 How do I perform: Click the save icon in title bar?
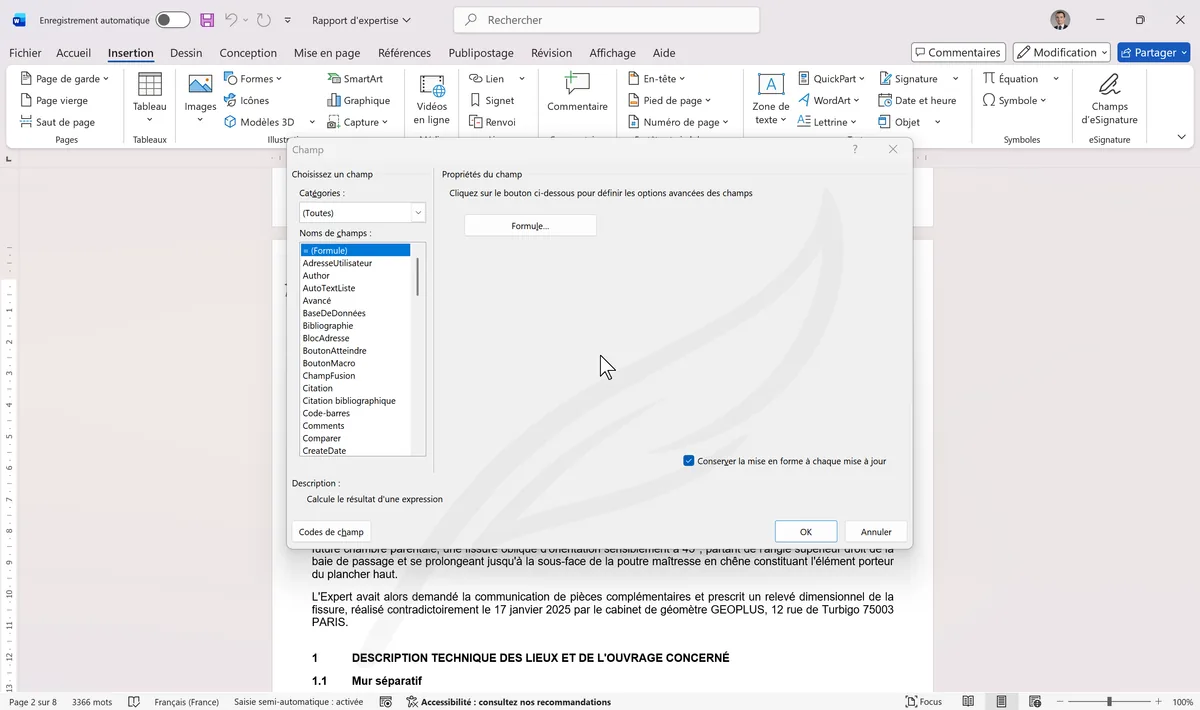[x=207, y=20]
